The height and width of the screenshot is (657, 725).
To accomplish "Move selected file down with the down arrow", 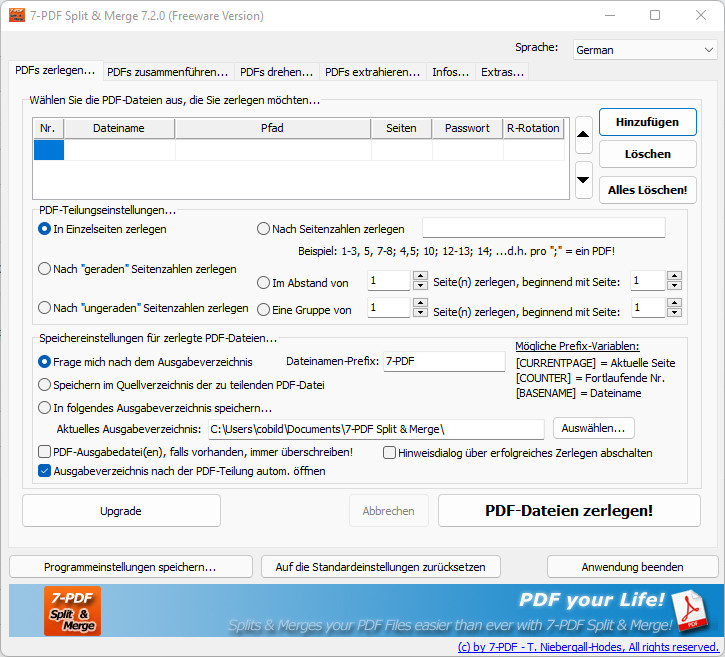I will [x=584, y=179].
